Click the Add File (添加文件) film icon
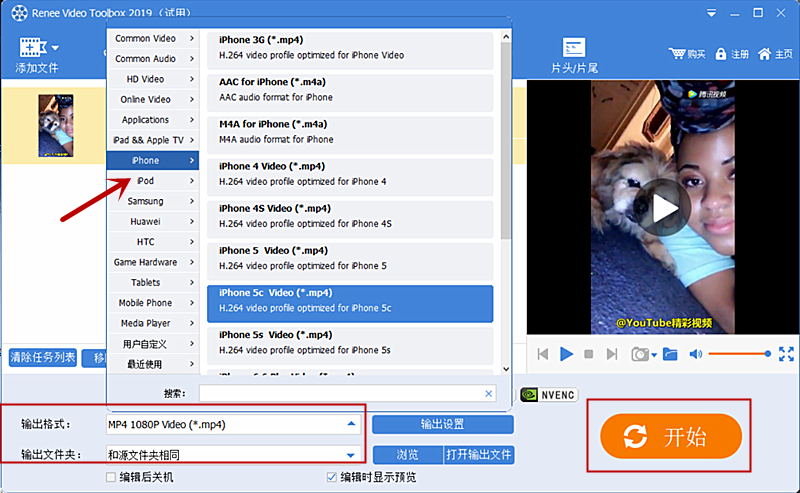The width and height of the screenshot is (800, 493). 33,47
